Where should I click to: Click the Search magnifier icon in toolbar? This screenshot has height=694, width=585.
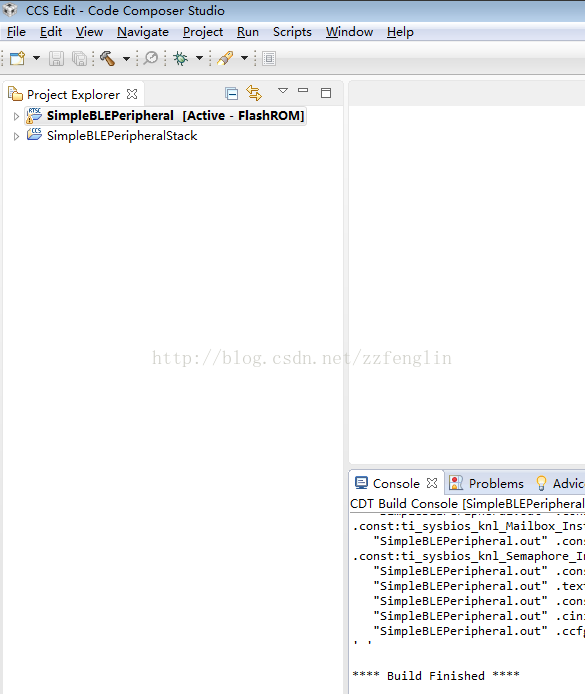tap(151, 58)
